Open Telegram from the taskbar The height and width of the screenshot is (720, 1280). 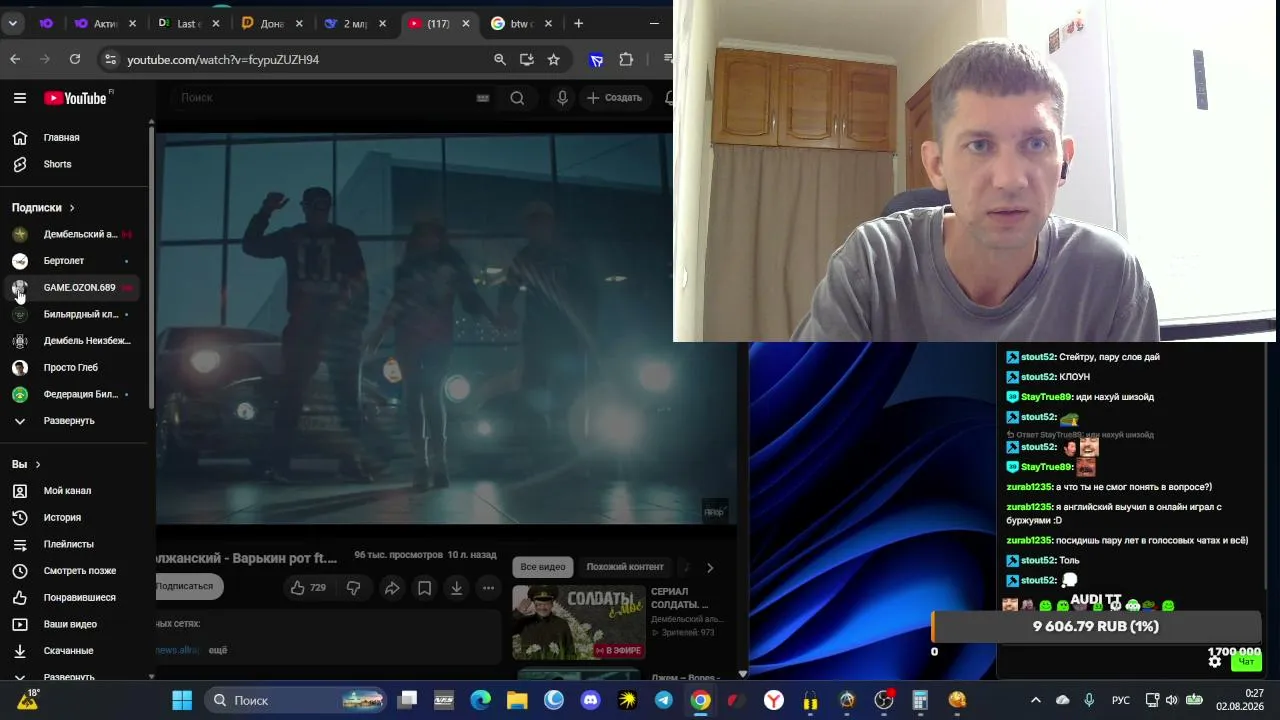pyautogui.click(x=664, y=700)
